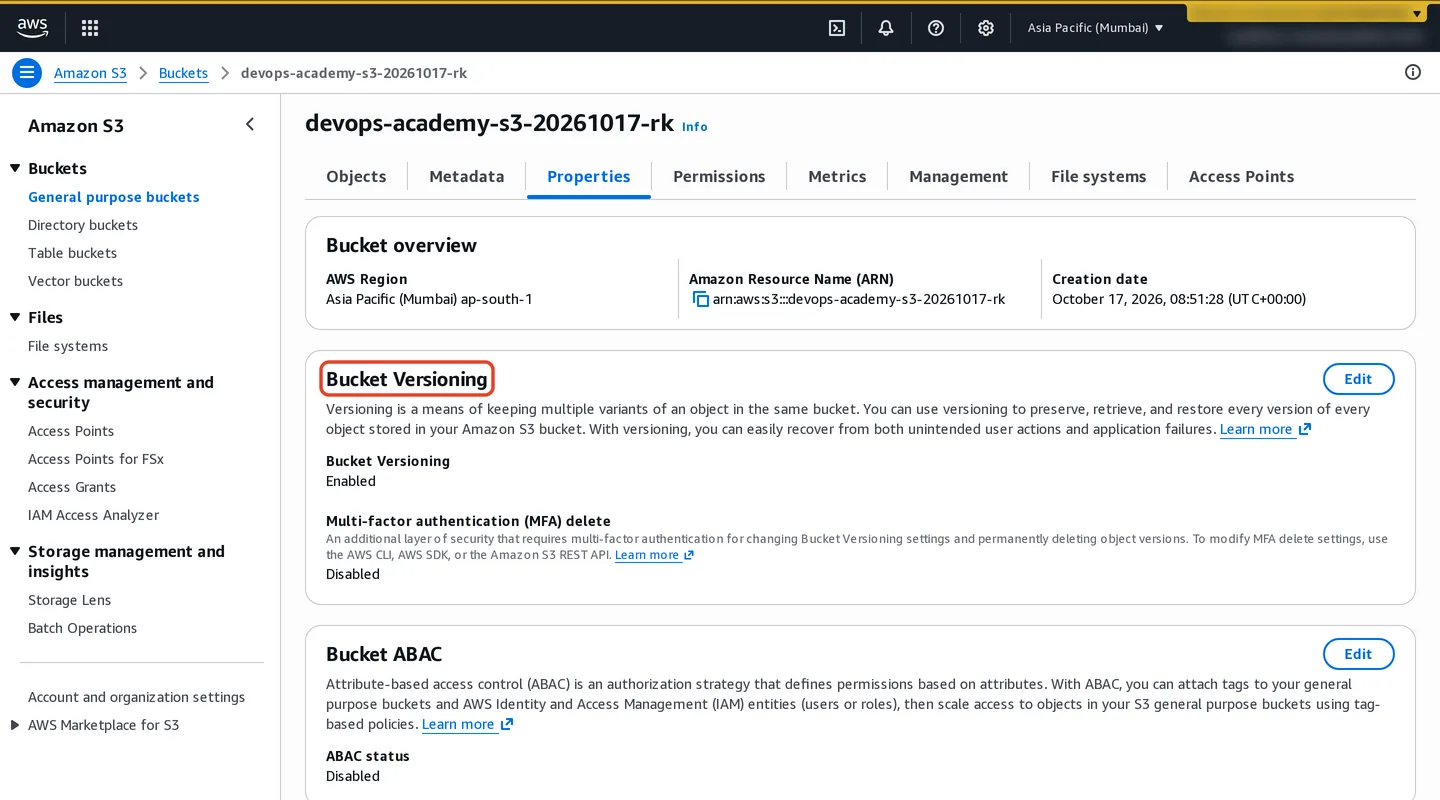Open Table buckets in sidebar
The width and height of the screenshot is (1440, 800).
coord(72,253)
